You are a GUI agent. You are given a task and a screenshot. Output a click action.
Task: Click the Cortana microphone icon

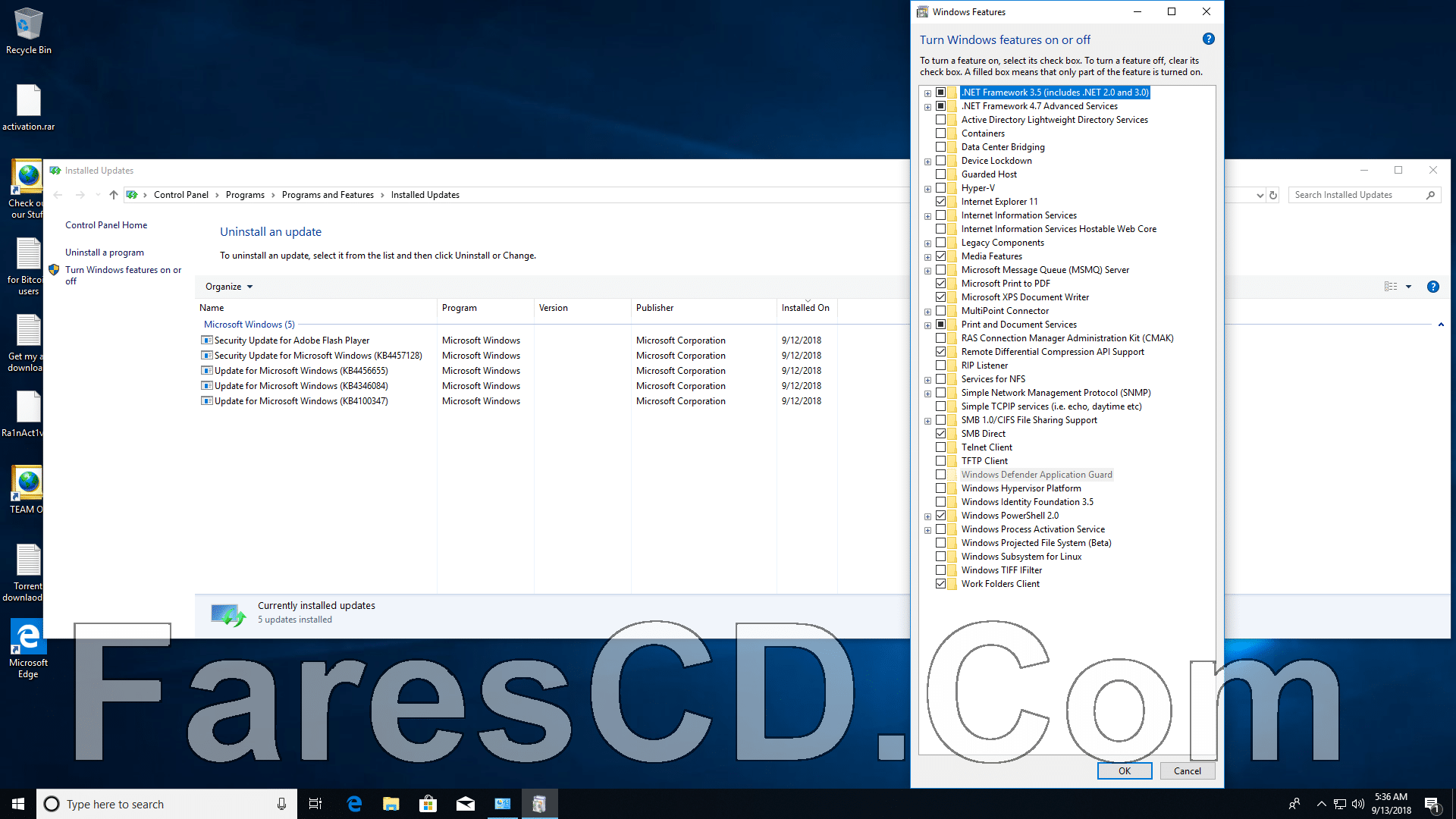(x=281, y=804)
